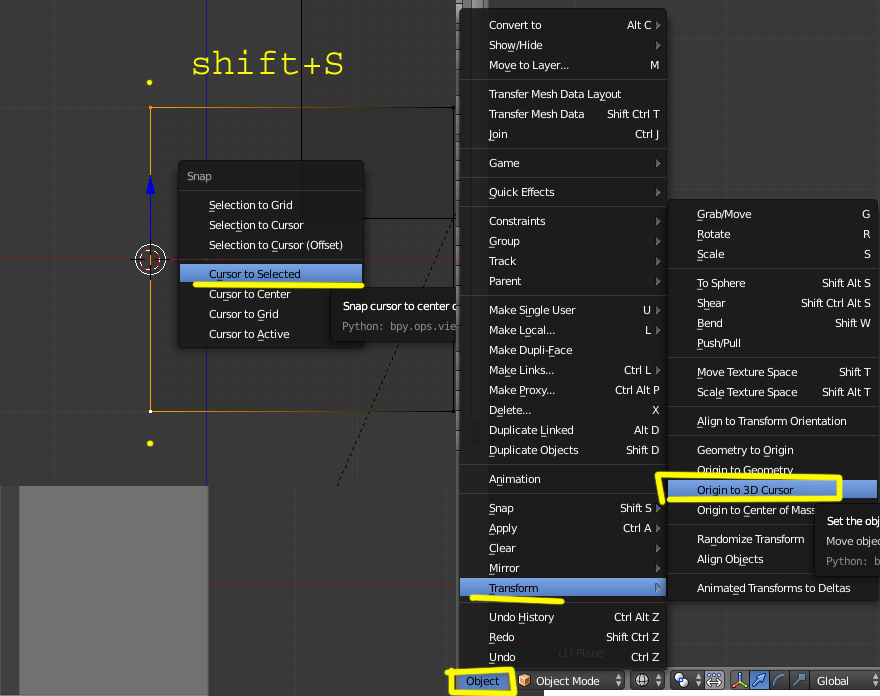The image size is (880, 696).
Task: Click Undo History
Action: pyautogui.click(x=563, y=617)
